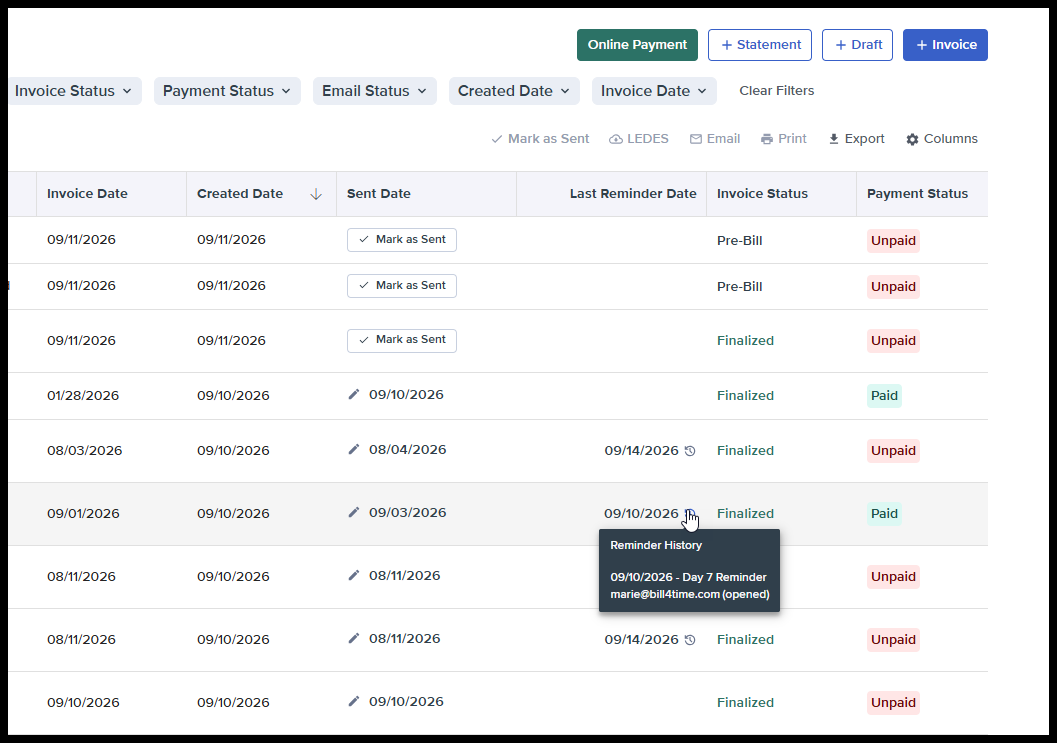Create a new invoice with + Invoice
Screen dimensions: 1057x743
click(945, 45)
